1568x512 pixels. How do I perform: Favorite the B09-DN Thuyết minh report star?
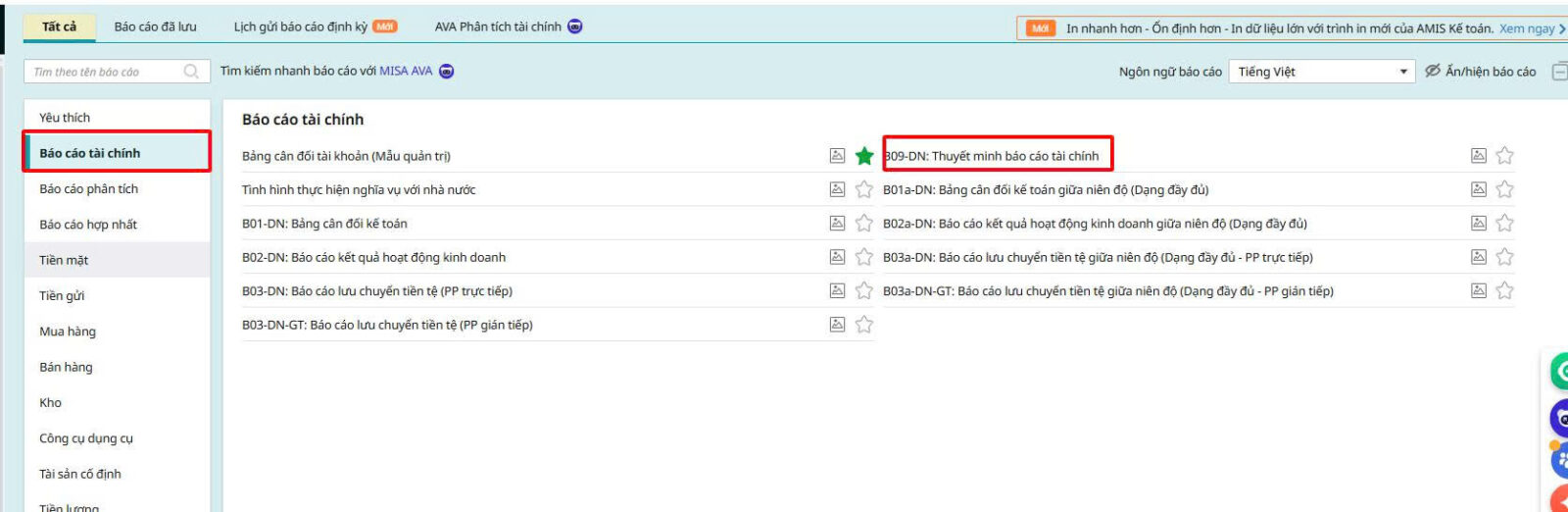1504,156
